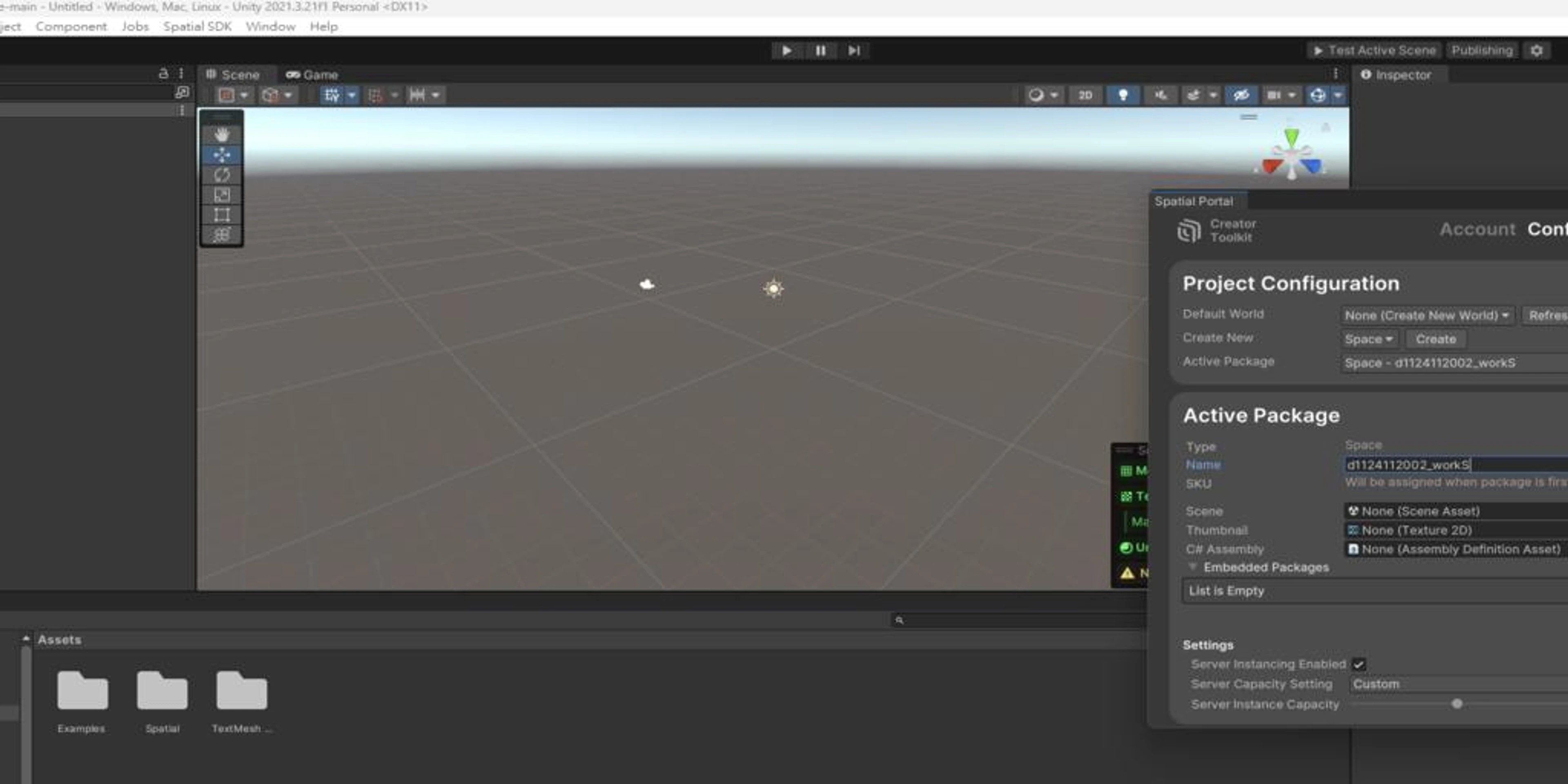Switch to the Game tab
The width and height of the screenshot is (1568, 784).
tap(312, 75)
